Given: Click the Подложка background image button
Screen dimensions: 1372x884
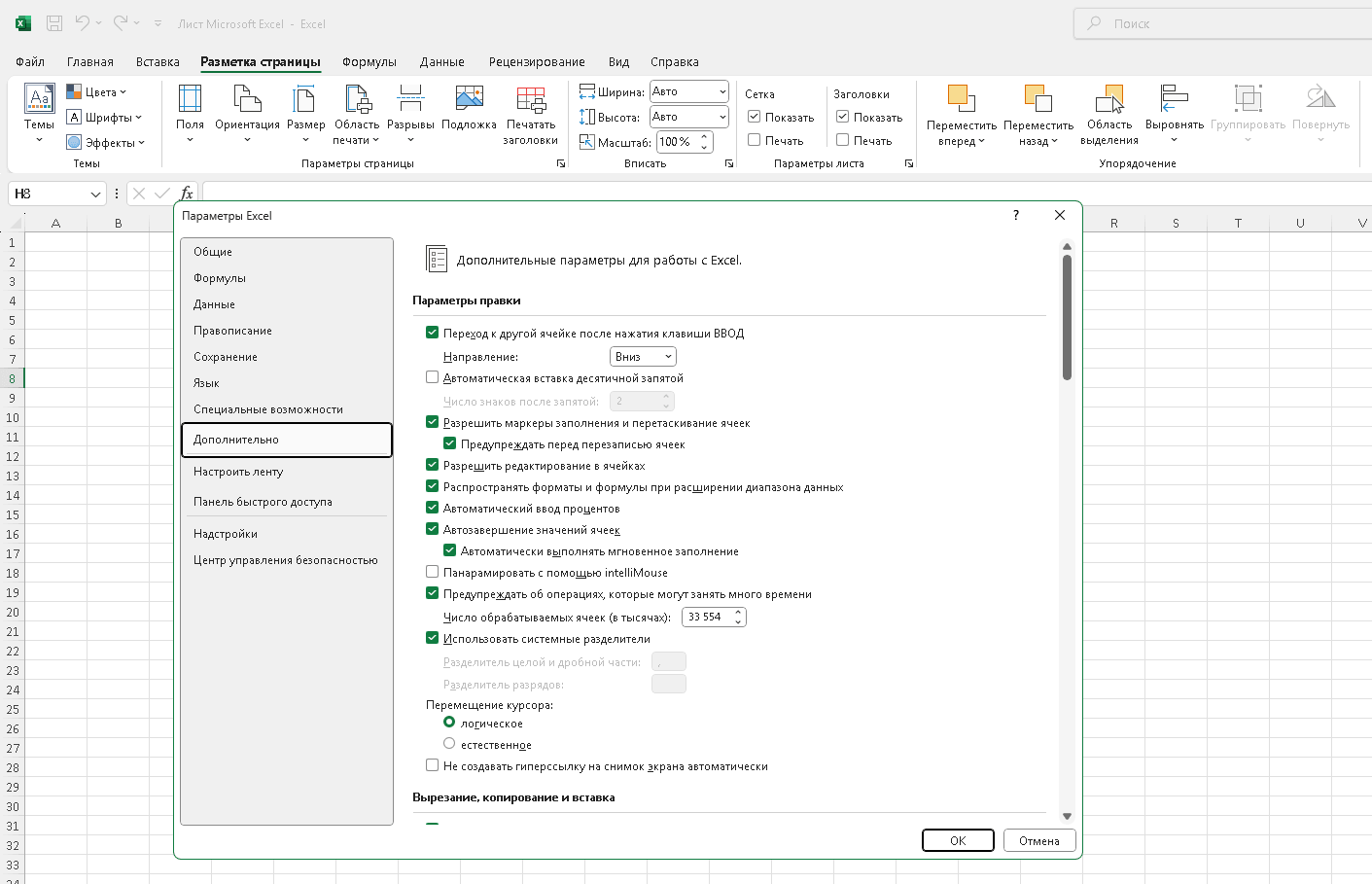Looking at the screenshot, I should [x=469, y=108].
